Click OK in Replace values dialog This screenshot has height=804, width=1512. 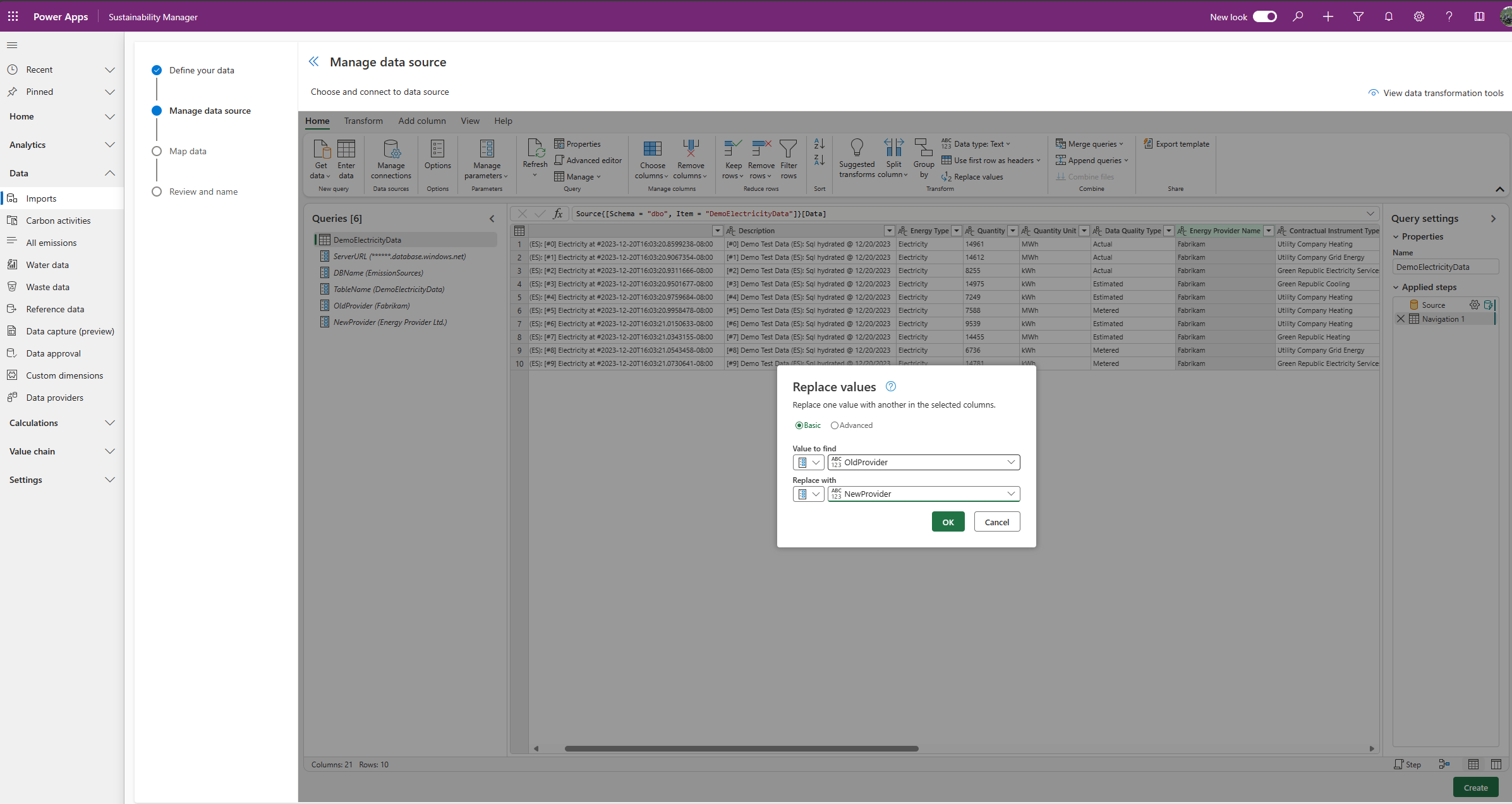(948, 521)
